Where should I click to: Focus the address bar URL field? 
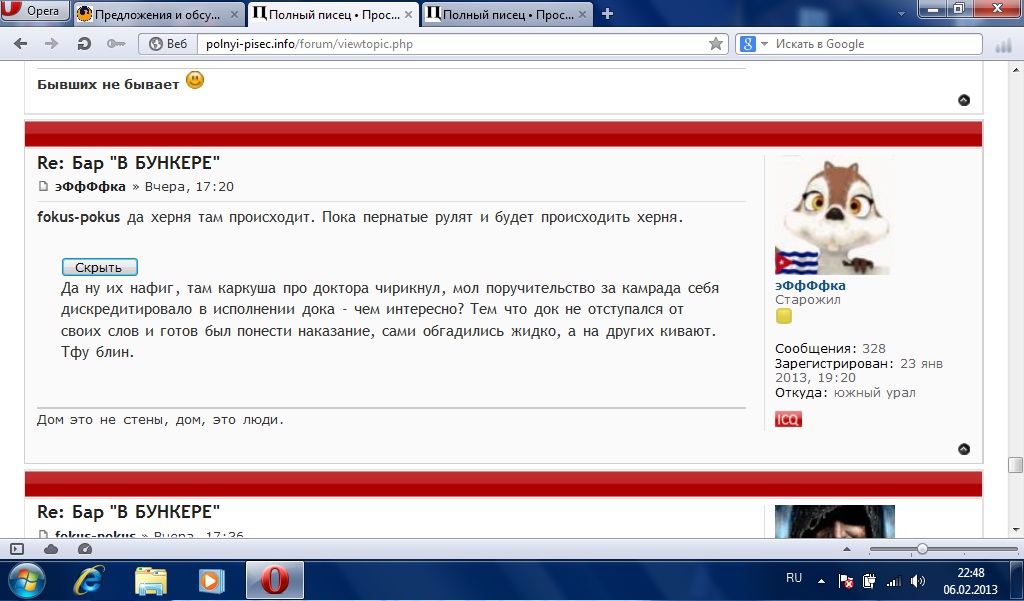(451, 44)
